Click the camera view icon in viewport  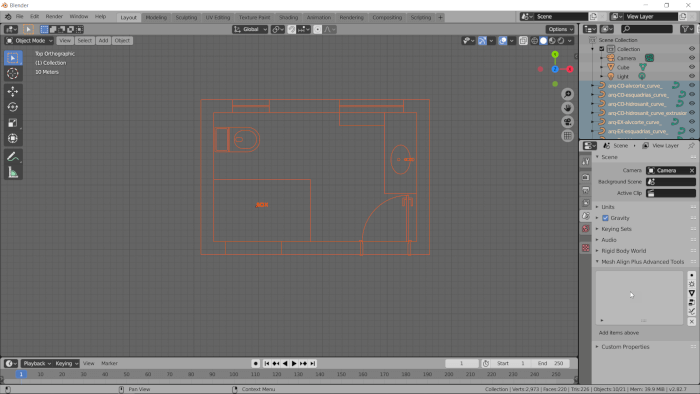pyautogui.click(x=567, y=122)
